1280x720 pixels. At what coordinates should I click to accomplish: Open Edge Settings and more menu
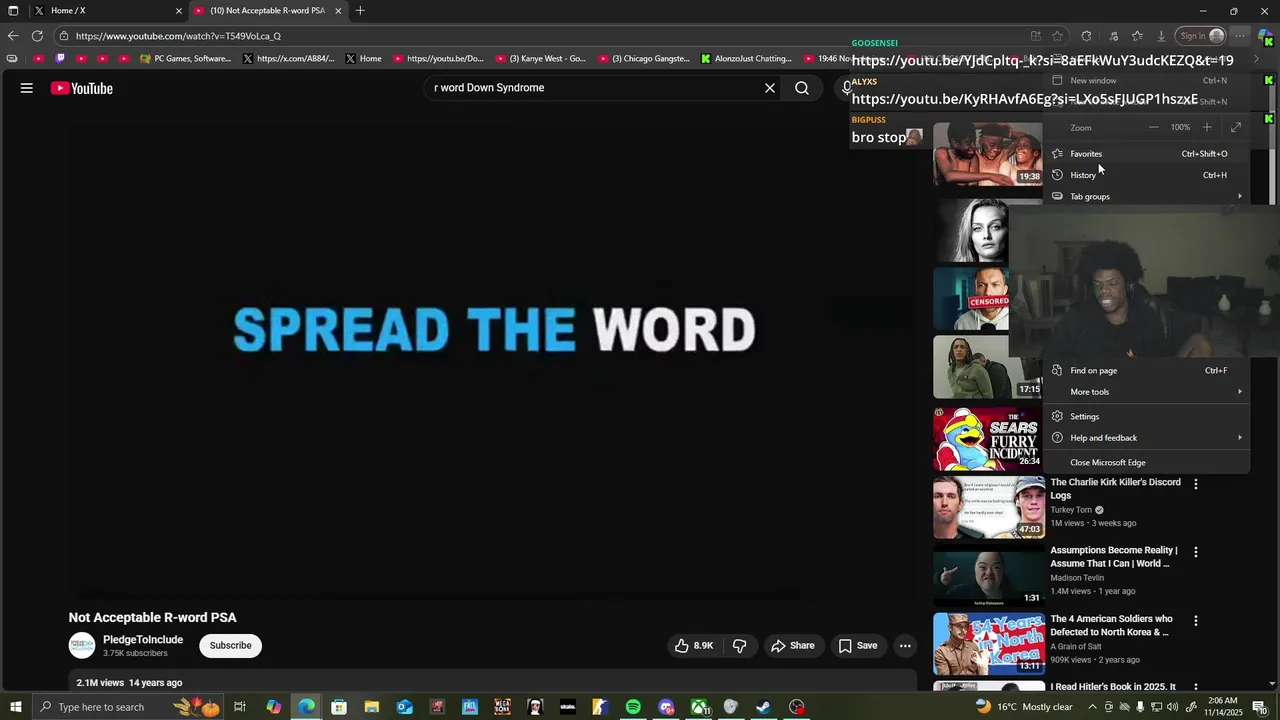click(x=1240, y=36)
